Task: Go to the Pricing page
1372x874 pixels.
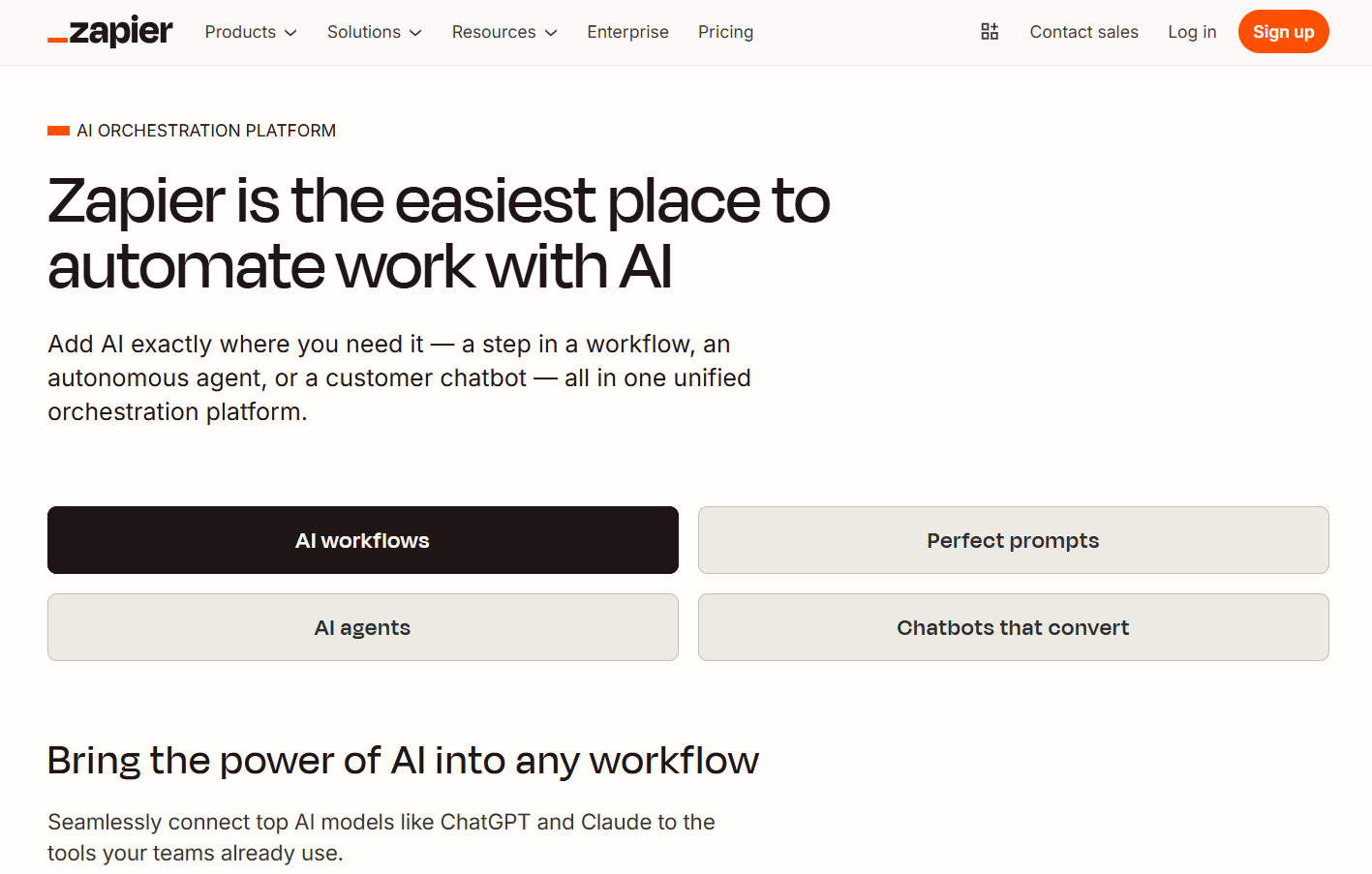Action: click(725, 32)
